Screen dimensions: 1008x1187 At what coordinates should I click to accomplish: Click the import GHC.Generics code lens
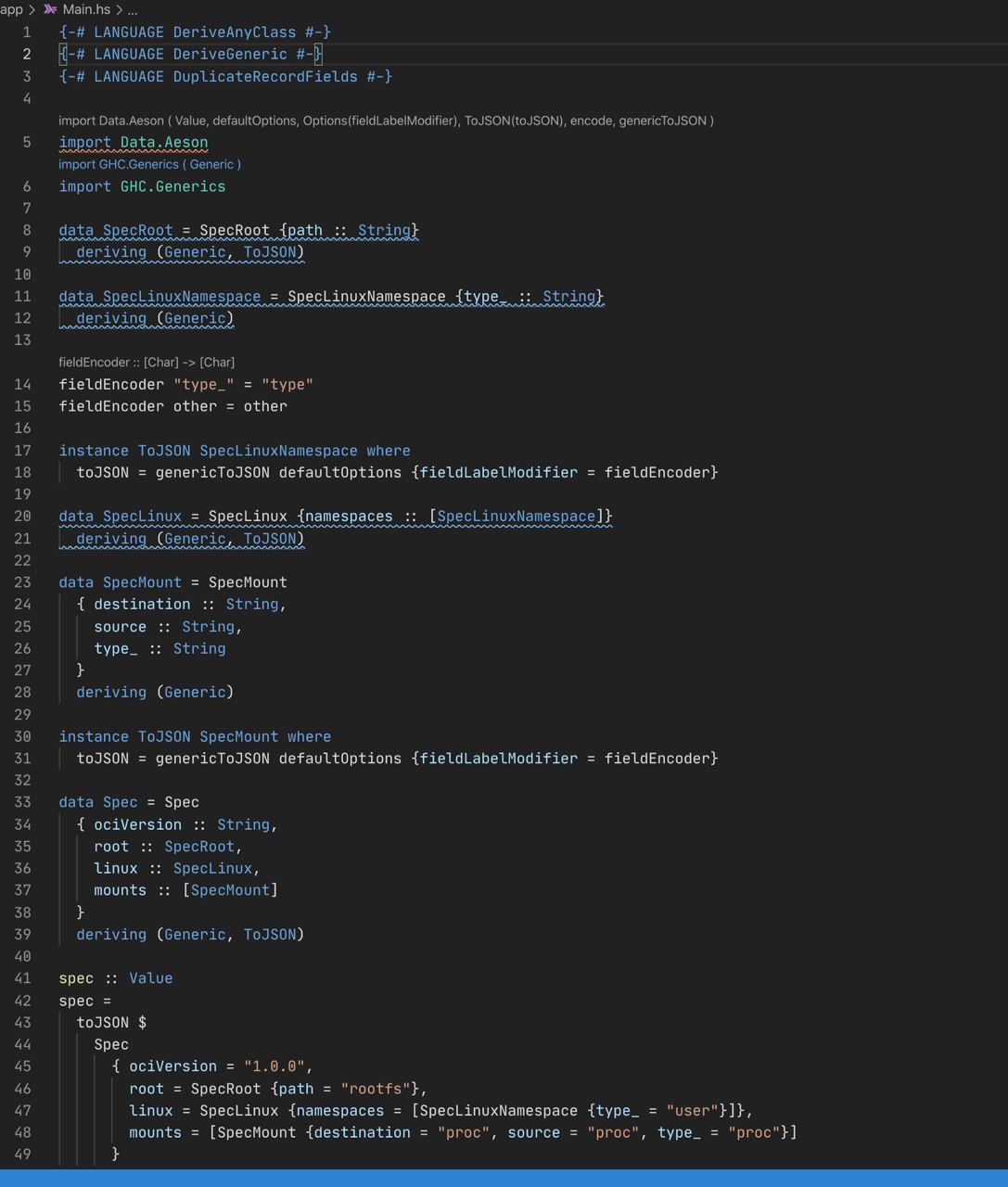tap(149, 164)
